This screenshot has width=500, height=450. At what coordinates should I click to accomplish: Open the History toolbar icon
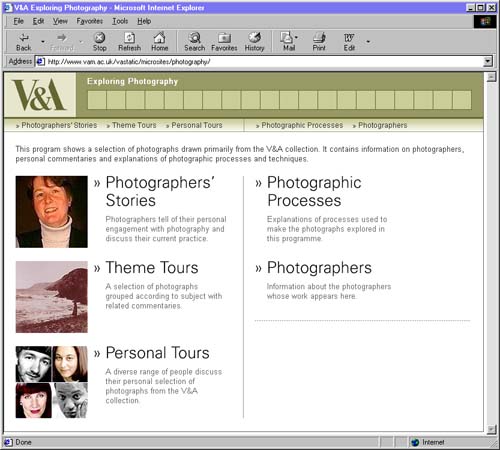(254, 38)
